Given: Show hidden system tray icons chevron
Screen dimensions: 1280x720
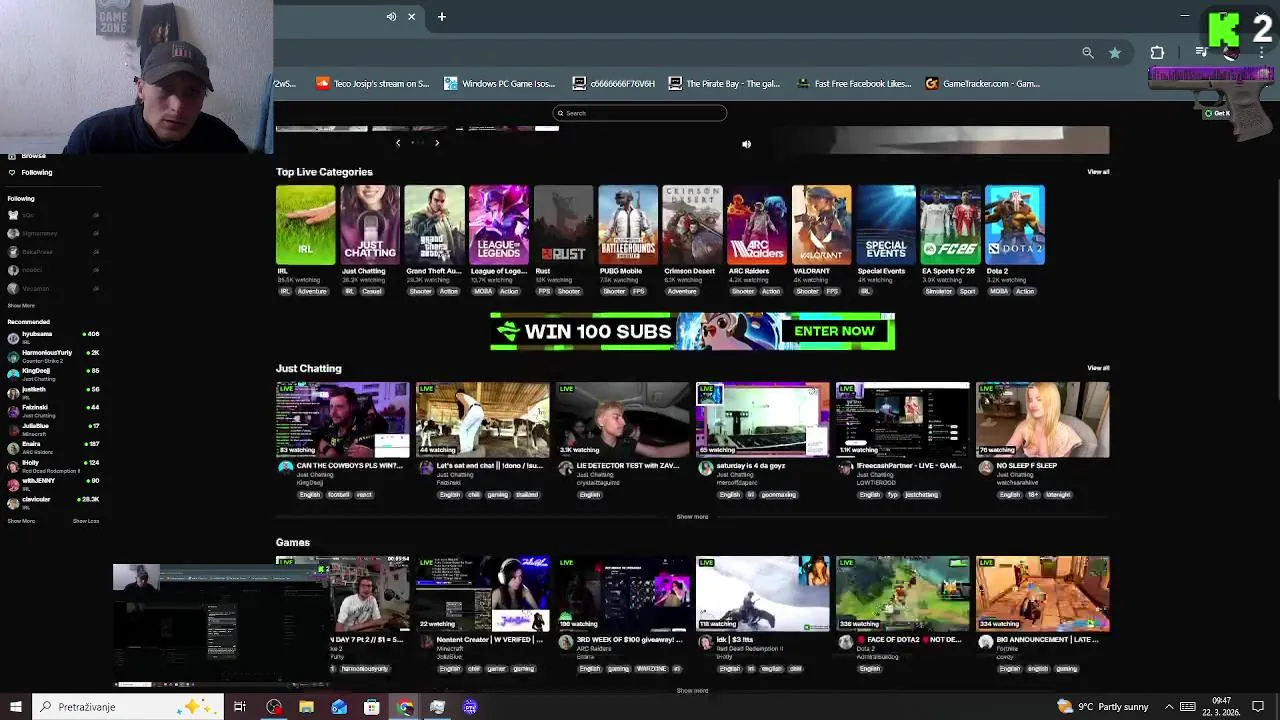Looking at the screenshot, I should point(1166,707).
